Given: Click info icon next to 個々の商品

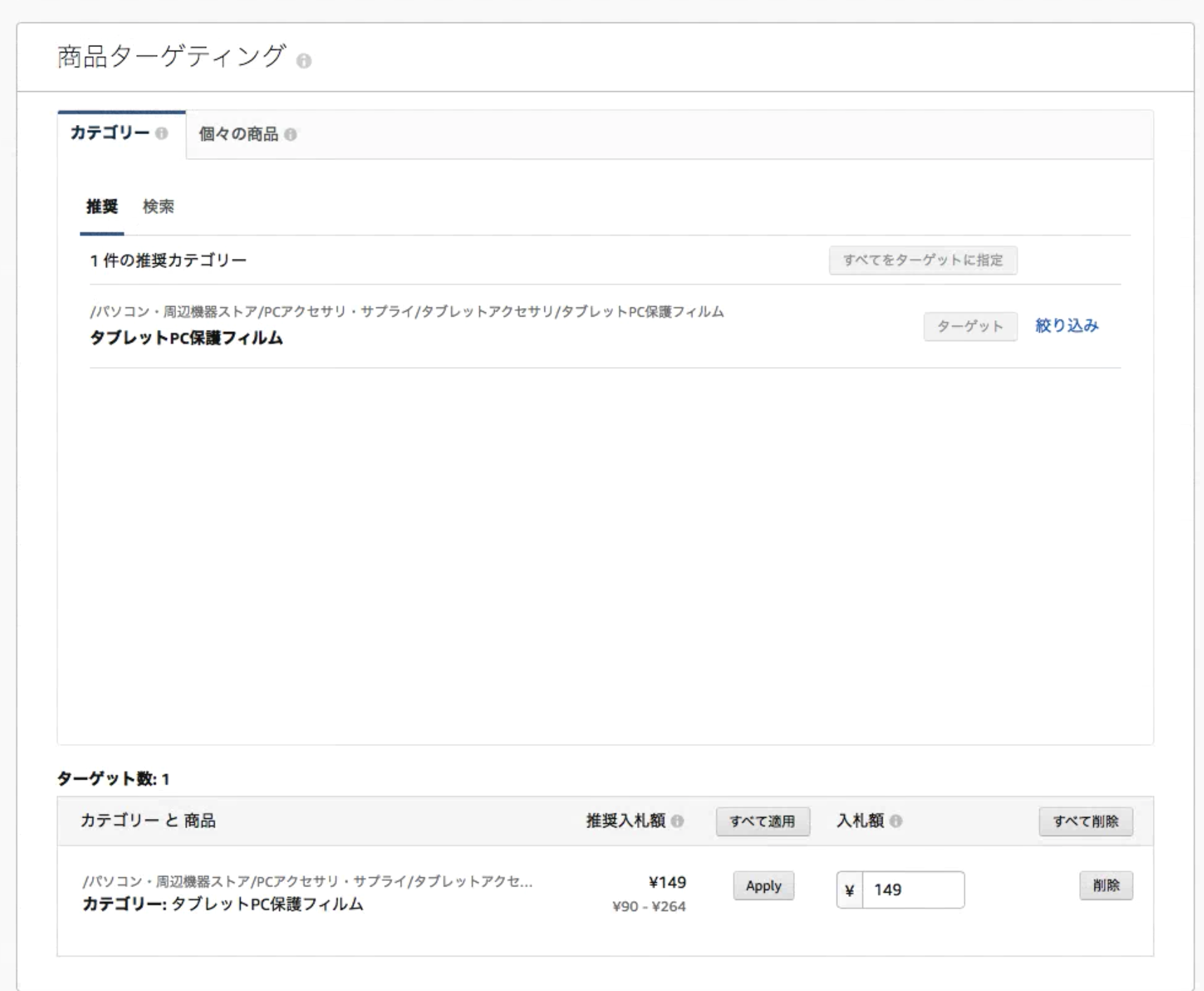Looking at the screenshot, I should [x=290, y=134].
